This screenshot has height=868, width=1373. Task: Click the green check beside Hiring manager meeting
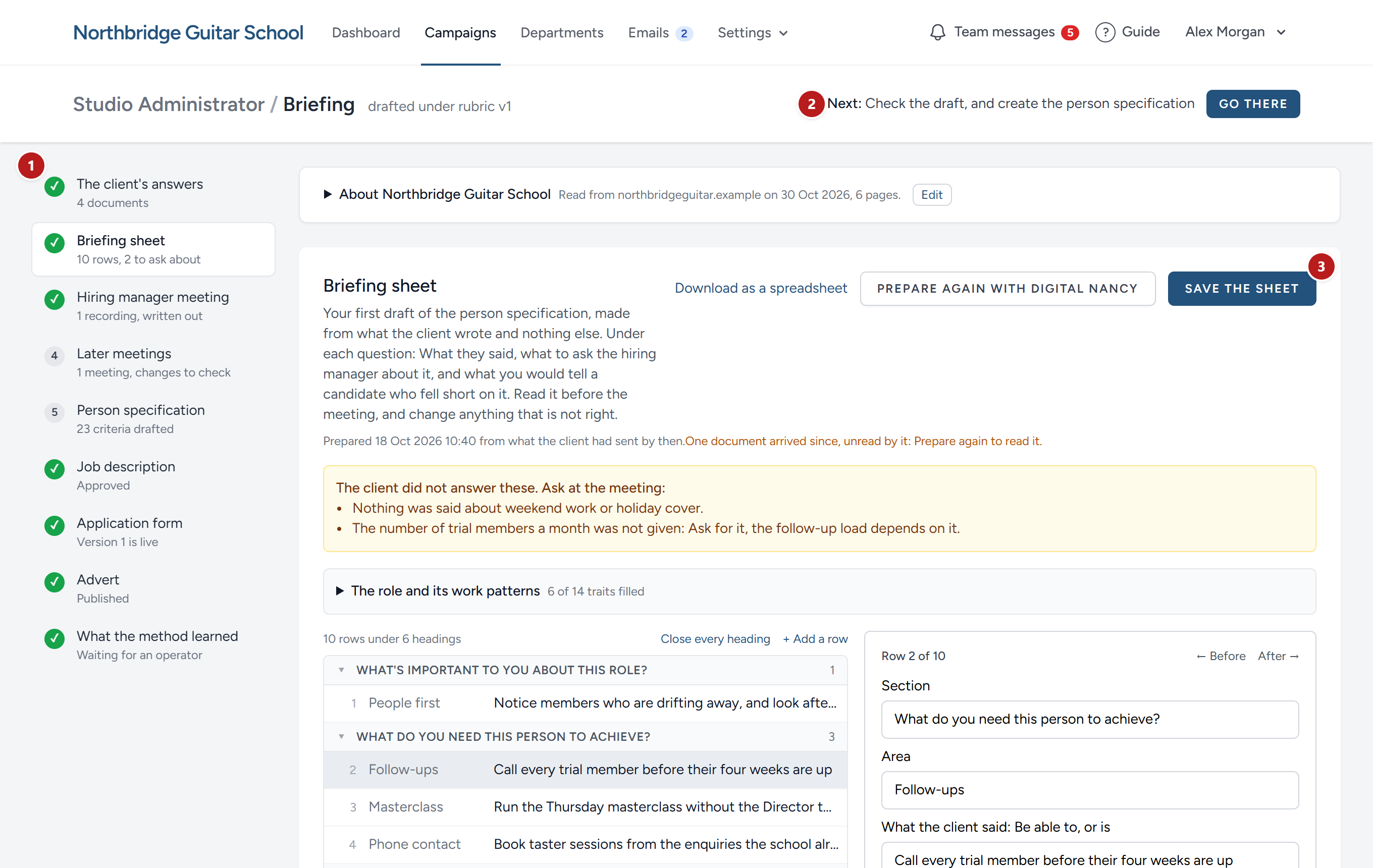[x=54, y=299]
